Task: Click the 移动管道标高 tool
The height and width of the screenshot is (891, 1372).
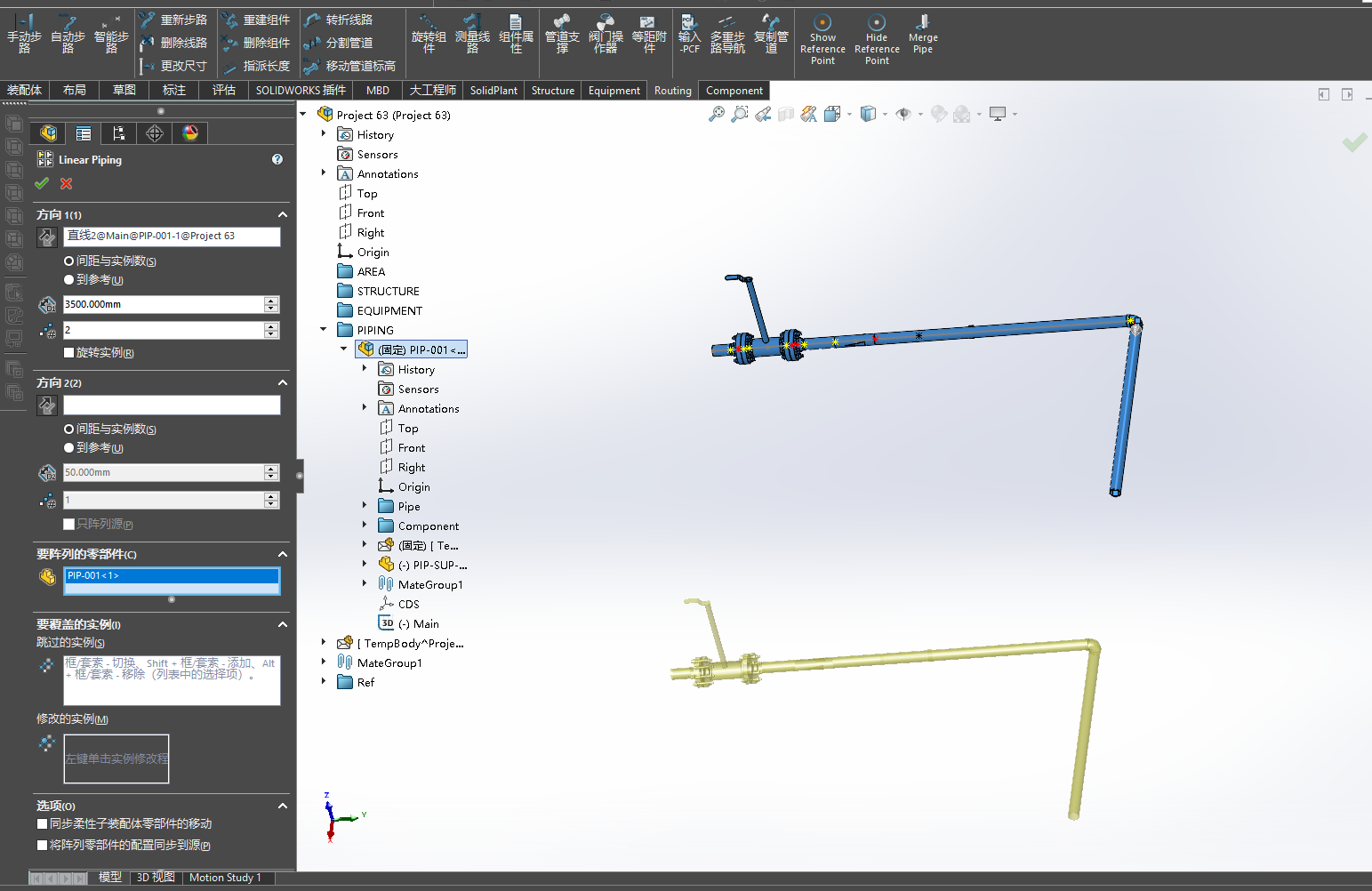Action: [349, 66]
